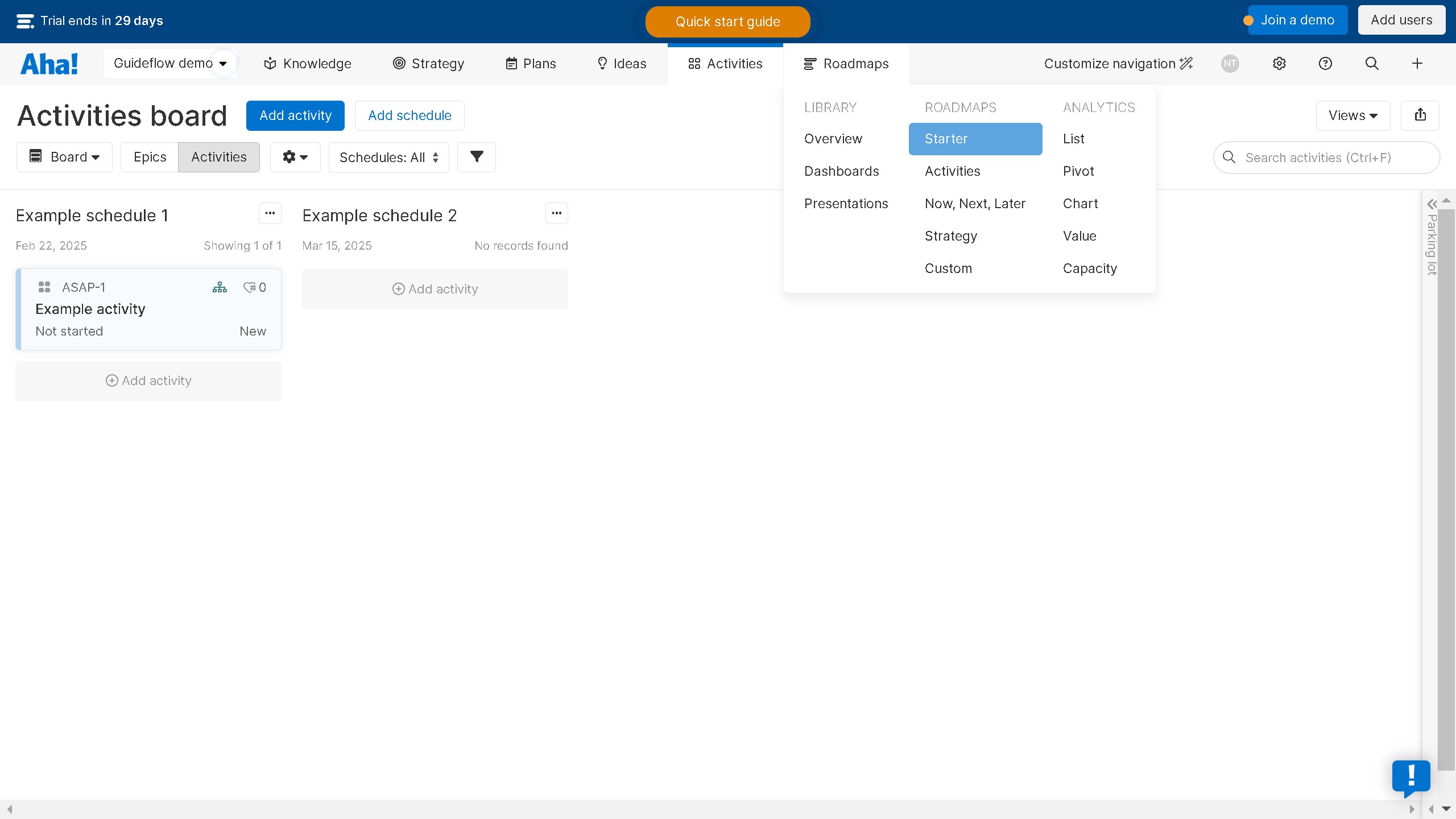Screen dimensions: 1456x819
Task: Open the filter icon on the Activities board
Action: click(x=476, y=157)
